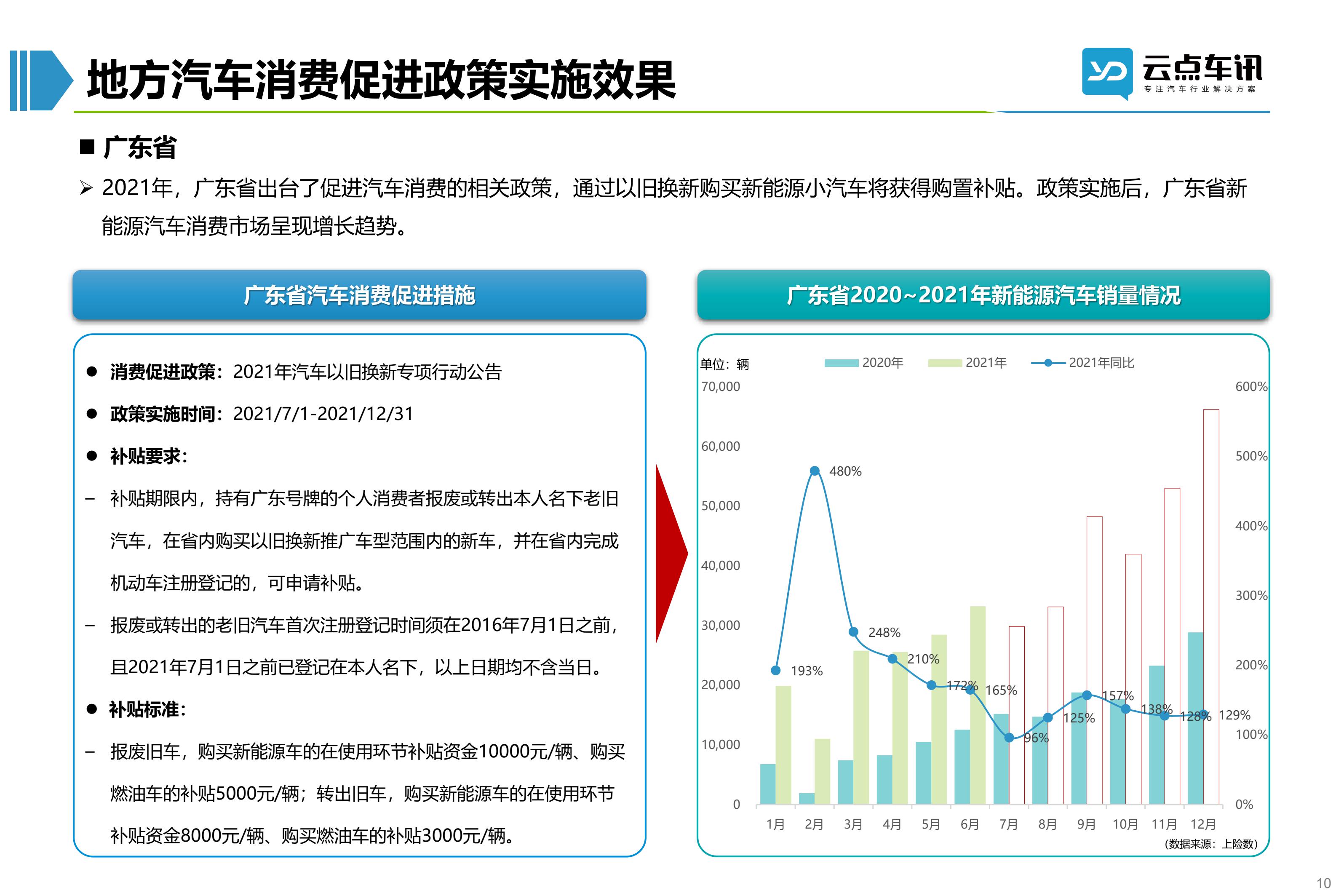Image resolution: width=1344 pixels, height=896 pixels.
Task: Click the 193% data label for January
Action: click(806, 671)
